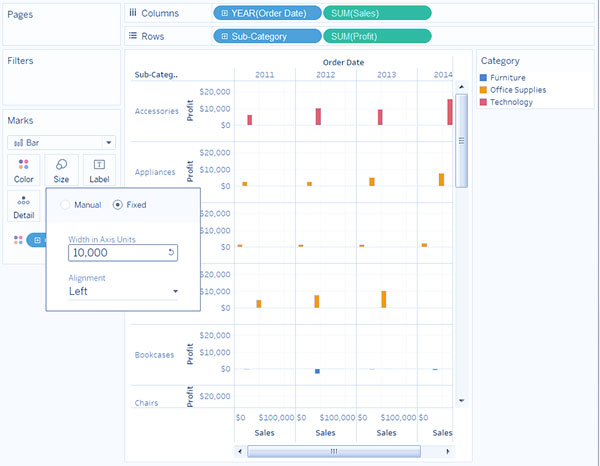The width and height of the screenshot is (600, 466).
Task: Click the Appliances 2014 orange bar
Action: click(x=441, y=180)
